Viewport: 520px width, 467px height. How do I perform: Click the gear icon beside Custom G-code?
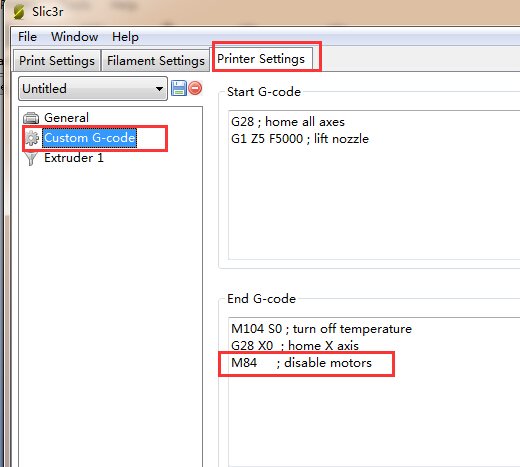coord(32,138)
